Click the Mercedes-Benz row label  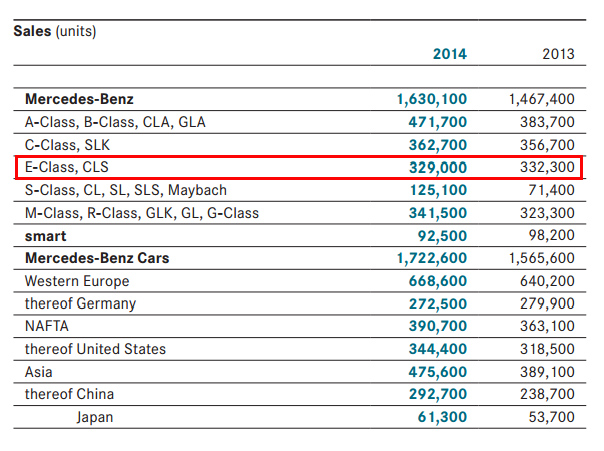click(x=79, y=100)
